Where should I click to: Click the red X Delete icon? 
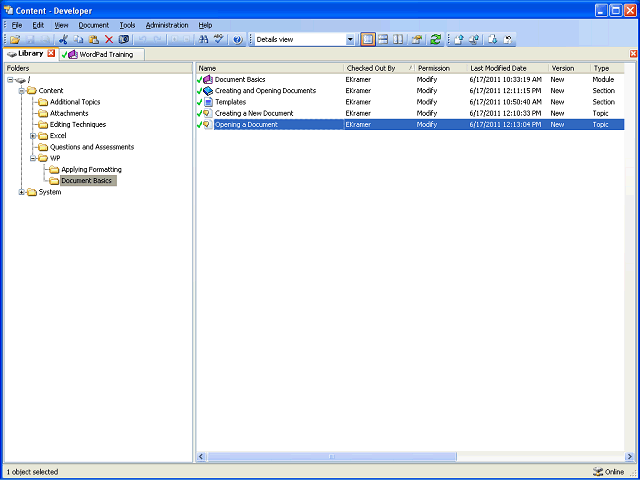pos(109,40)
